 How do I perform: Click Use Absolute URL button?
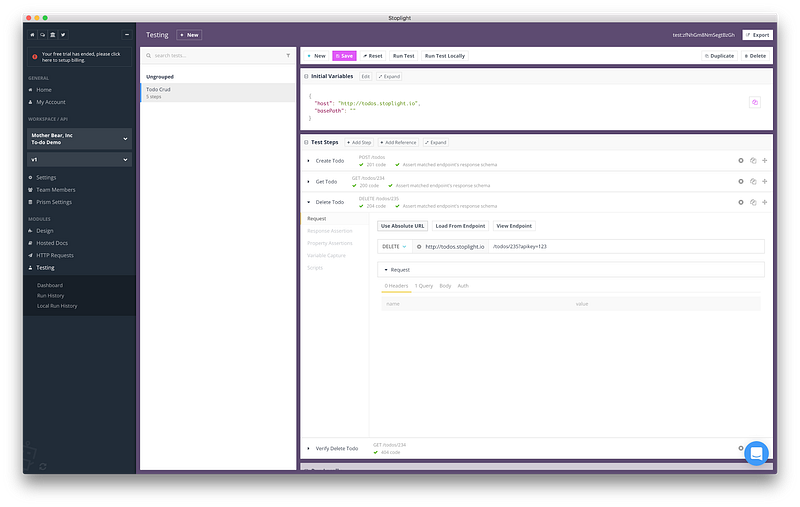click(403, 226)
